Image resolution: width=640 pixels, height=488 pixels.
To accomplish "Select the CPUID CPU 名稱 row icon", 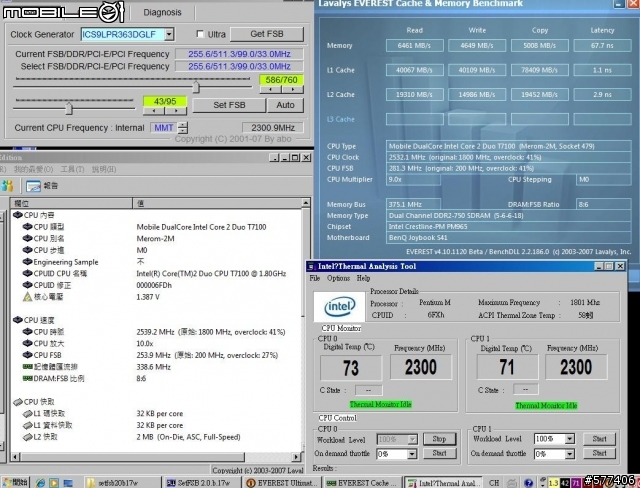I will click(x=27, y=273).
